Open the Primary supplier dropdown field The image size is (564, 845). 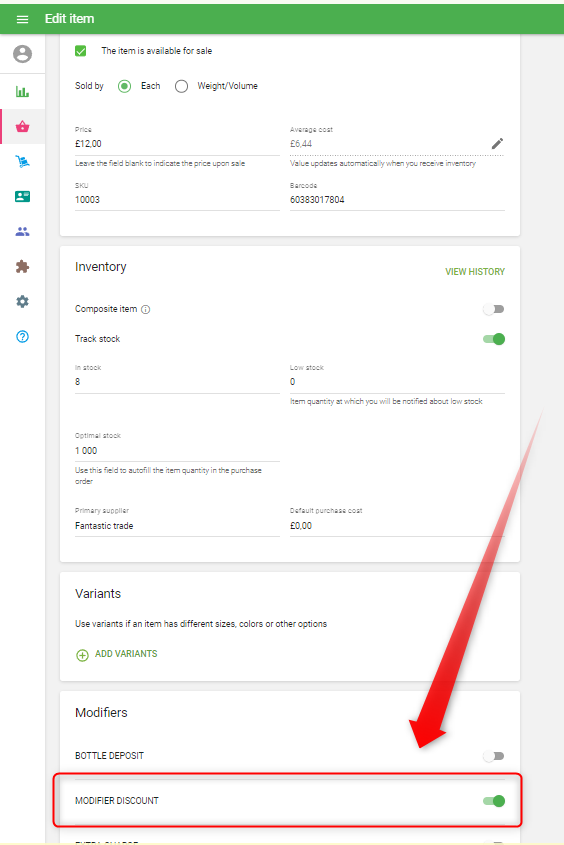177,525
